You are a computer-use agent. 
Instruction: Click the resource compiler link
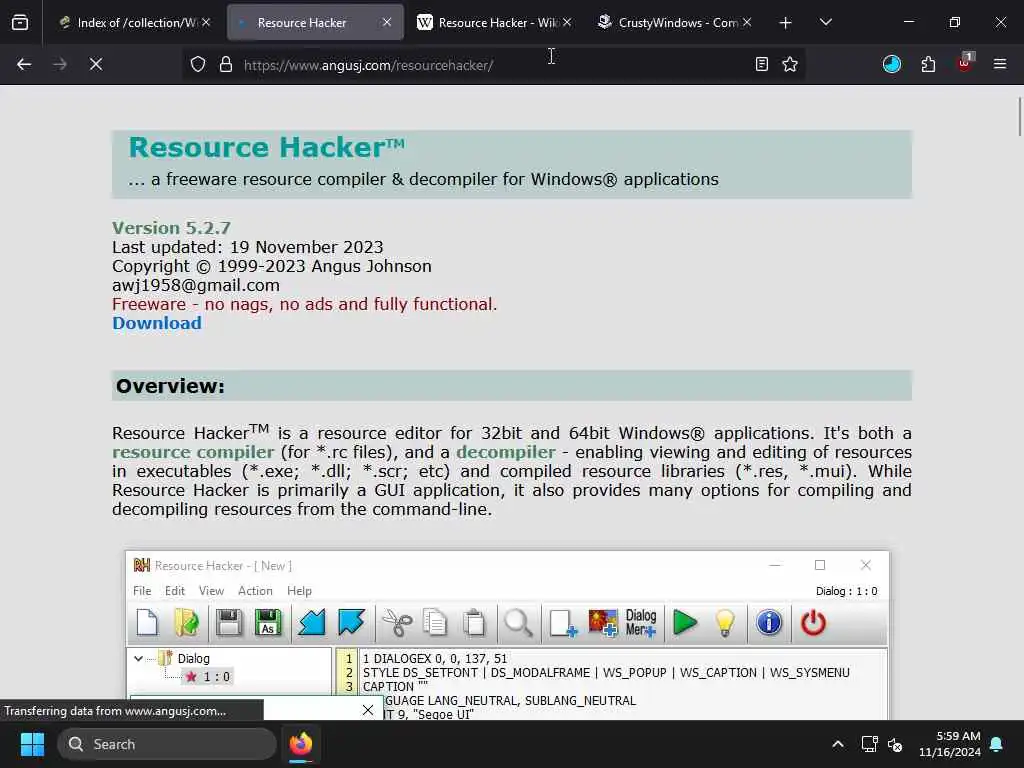193,452
